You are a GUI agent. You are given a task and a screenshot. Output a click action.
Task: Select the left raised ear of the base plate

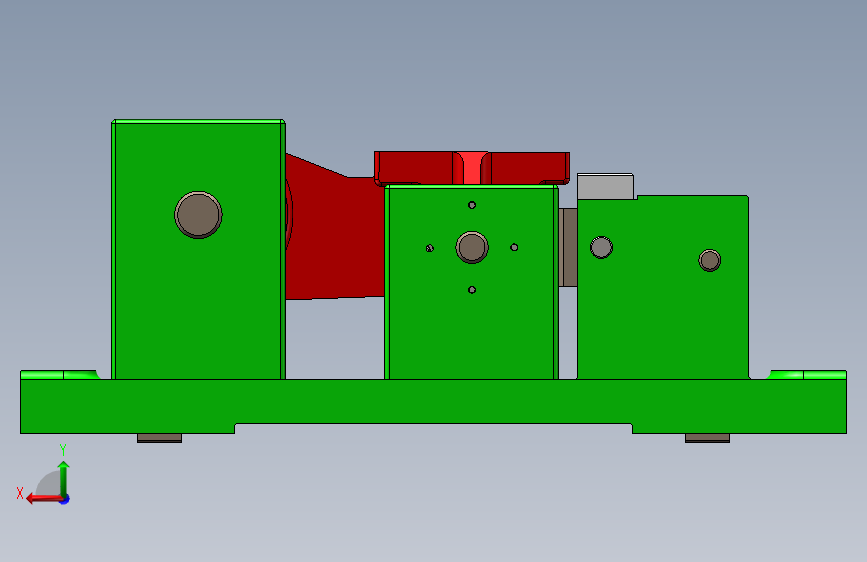point(60,375)
